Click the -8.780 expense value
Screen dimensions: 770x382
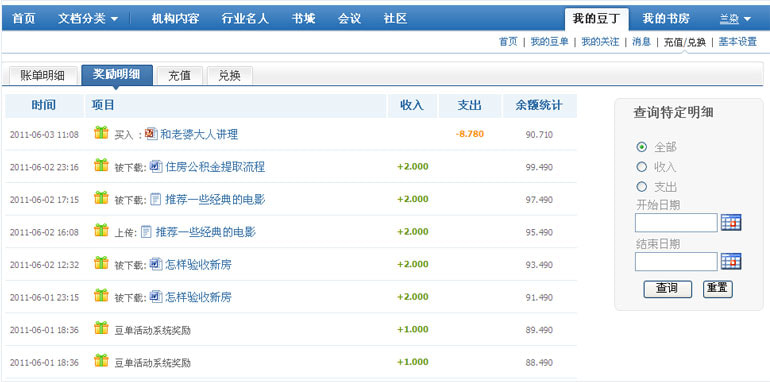[x=469, y=134]
